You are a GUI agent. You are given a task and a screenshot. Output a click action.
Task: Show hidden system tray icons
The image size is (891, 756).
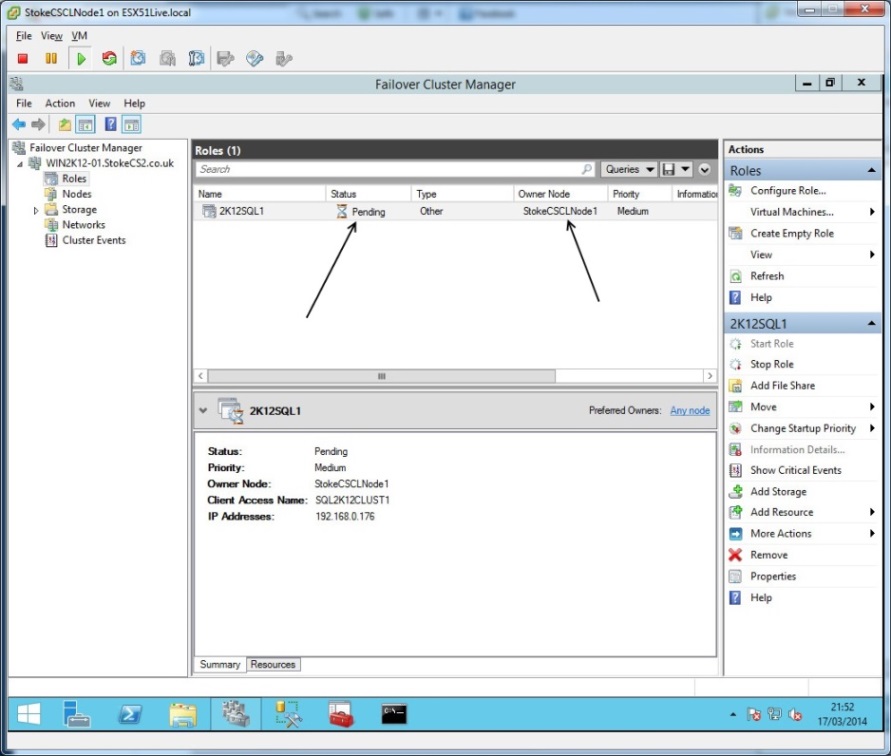[x=733, y=715]
